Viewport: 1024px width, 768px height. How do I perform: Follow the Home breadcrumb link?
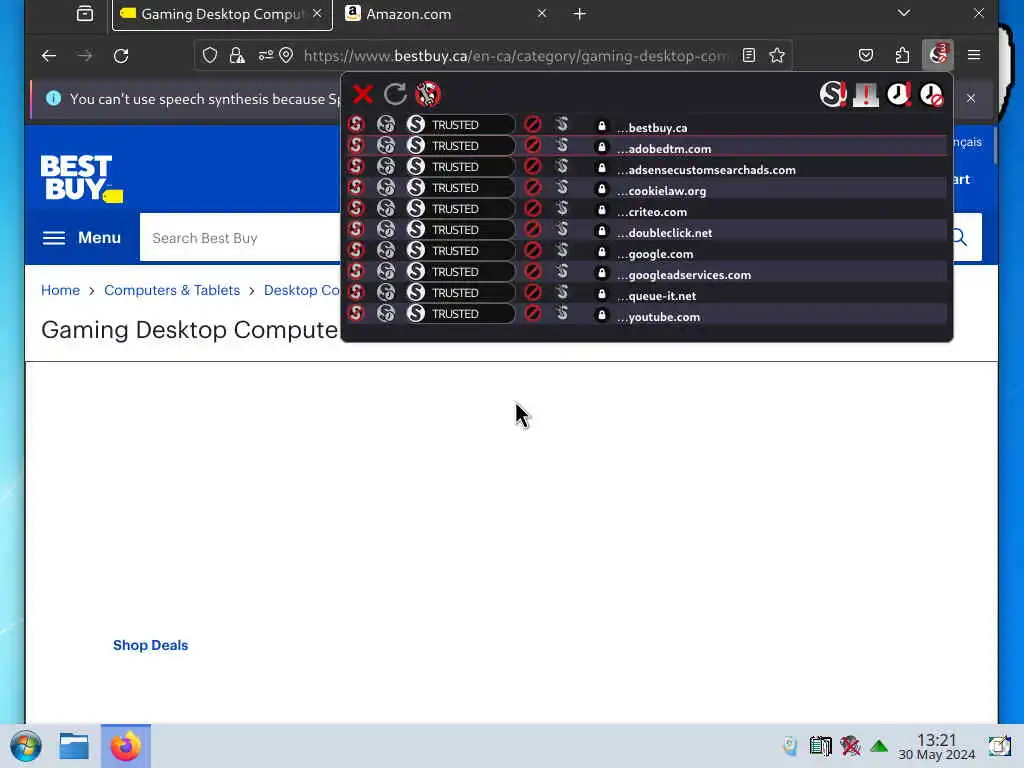pyautogui.click(x=60, y=290)
